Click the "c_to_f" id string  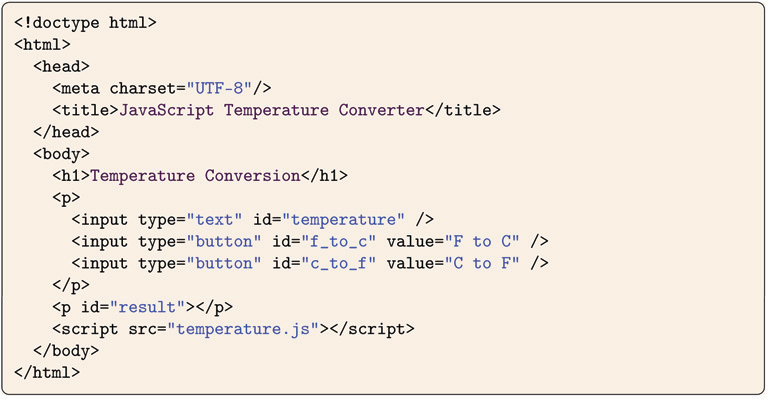(x=338, y=263)
